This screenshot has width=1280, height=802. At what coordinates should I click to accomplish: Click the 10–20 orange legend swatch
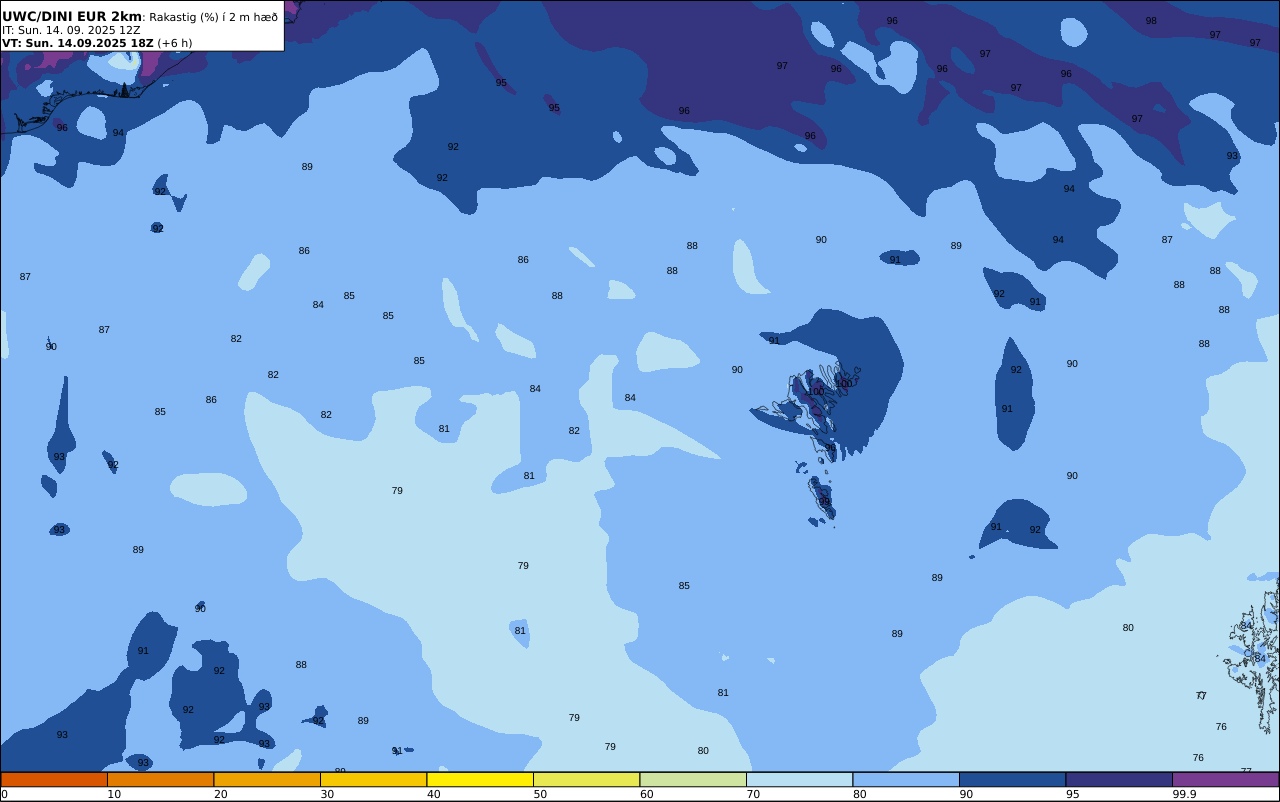tap(160, 779)
